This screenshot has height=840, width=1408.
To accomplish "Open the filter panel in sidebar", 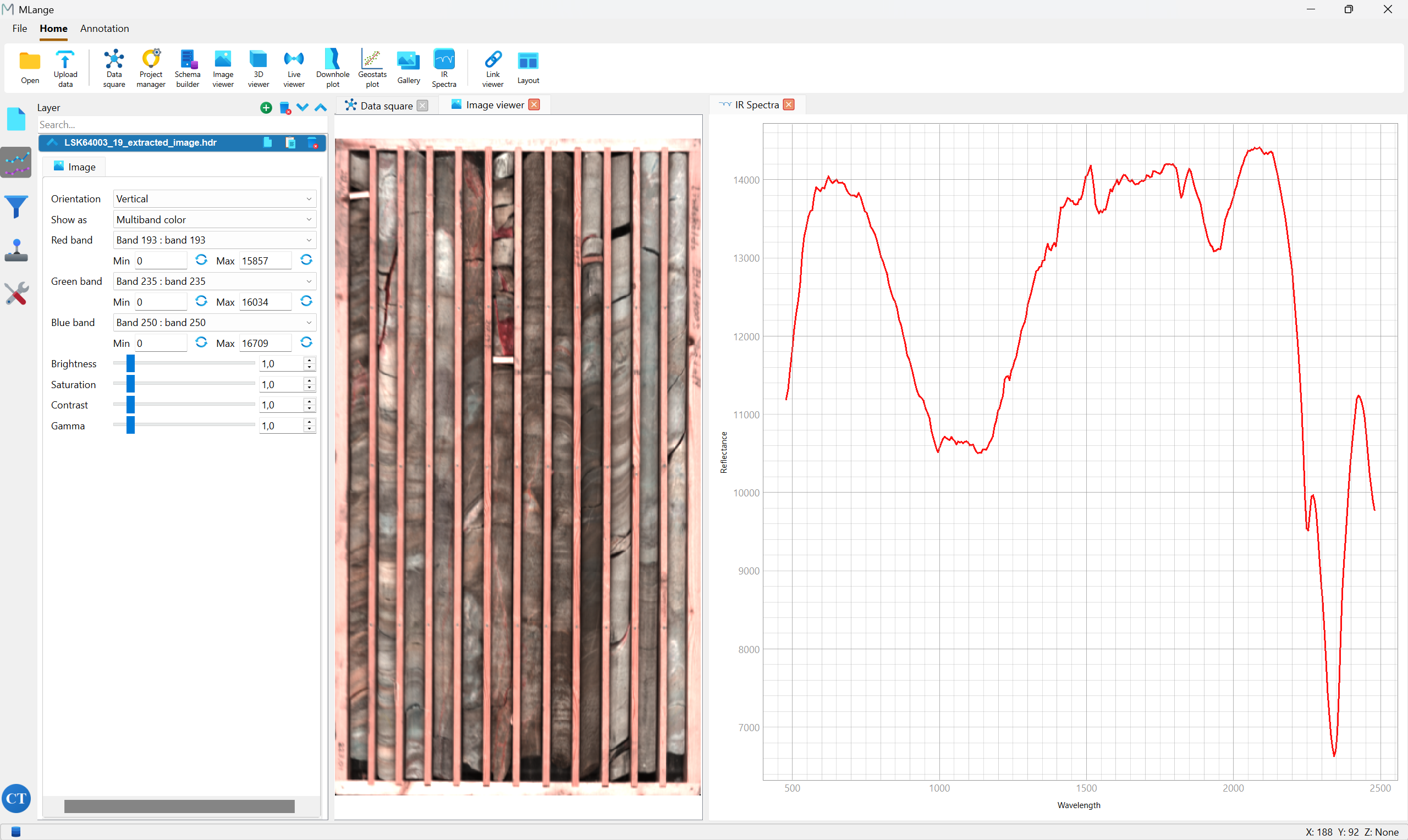I will (16, 207).
